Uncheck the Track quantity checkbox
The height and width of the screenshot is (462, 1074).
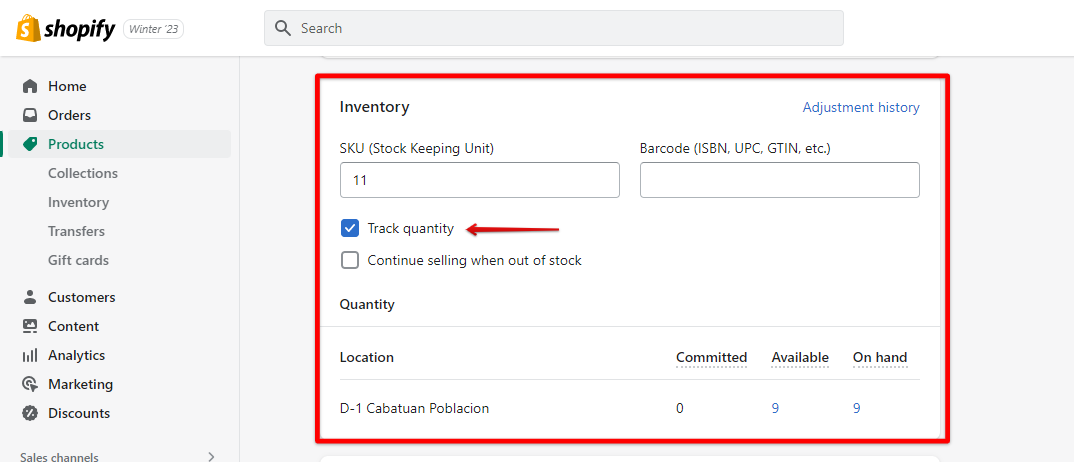tap(350, 228)
